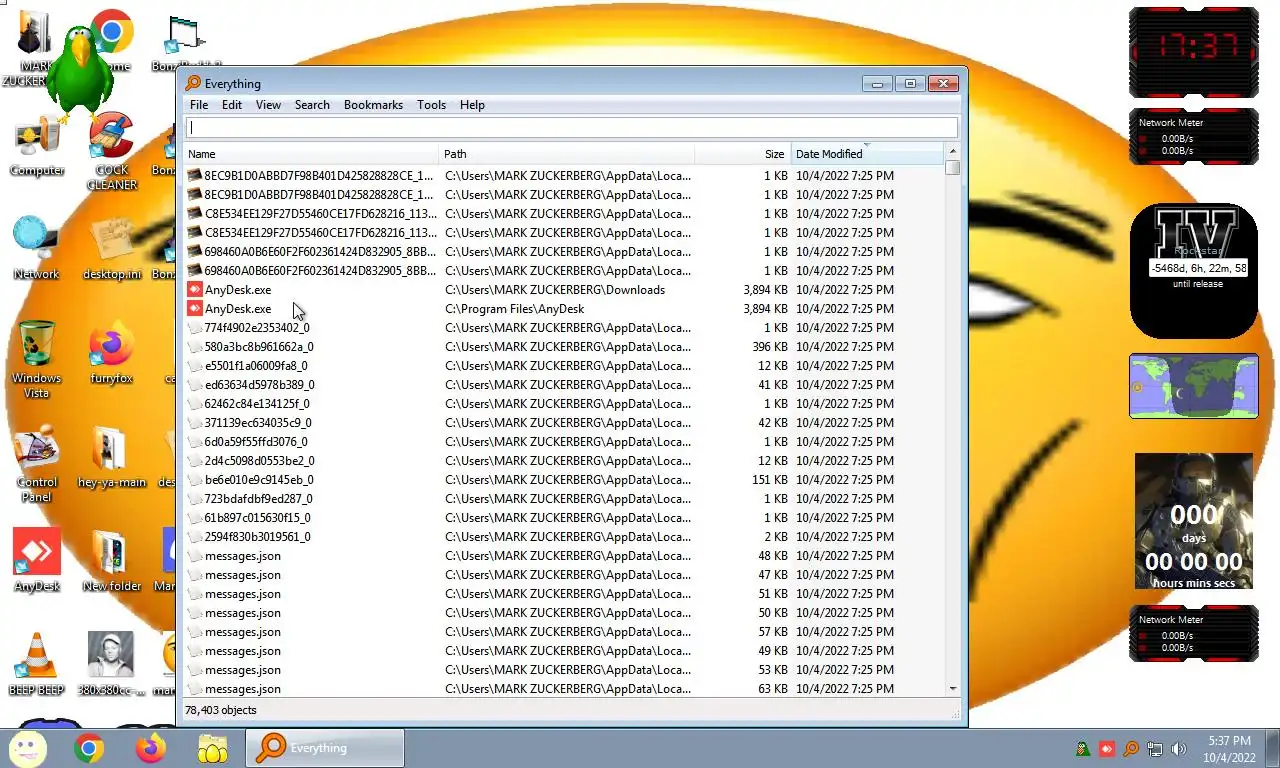1280x768 pixels.
Task: Select the furryfox desktop icon
Action: coord(112,352)
